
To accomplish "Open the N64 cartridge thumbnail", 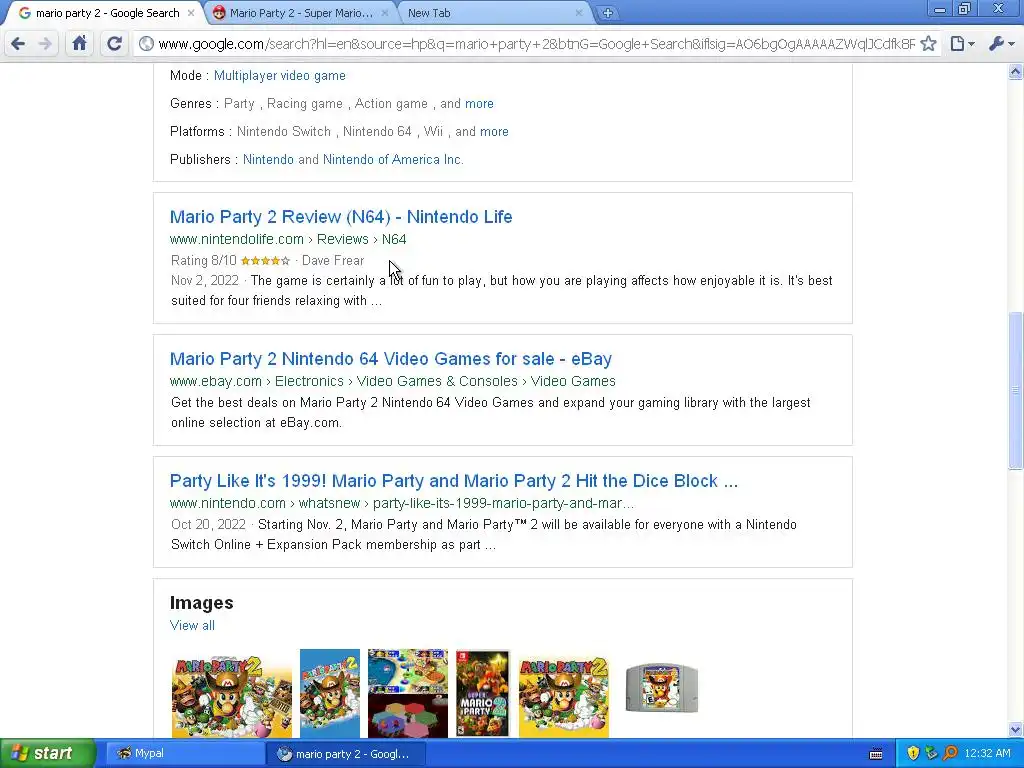I will [x=662, y=688].
